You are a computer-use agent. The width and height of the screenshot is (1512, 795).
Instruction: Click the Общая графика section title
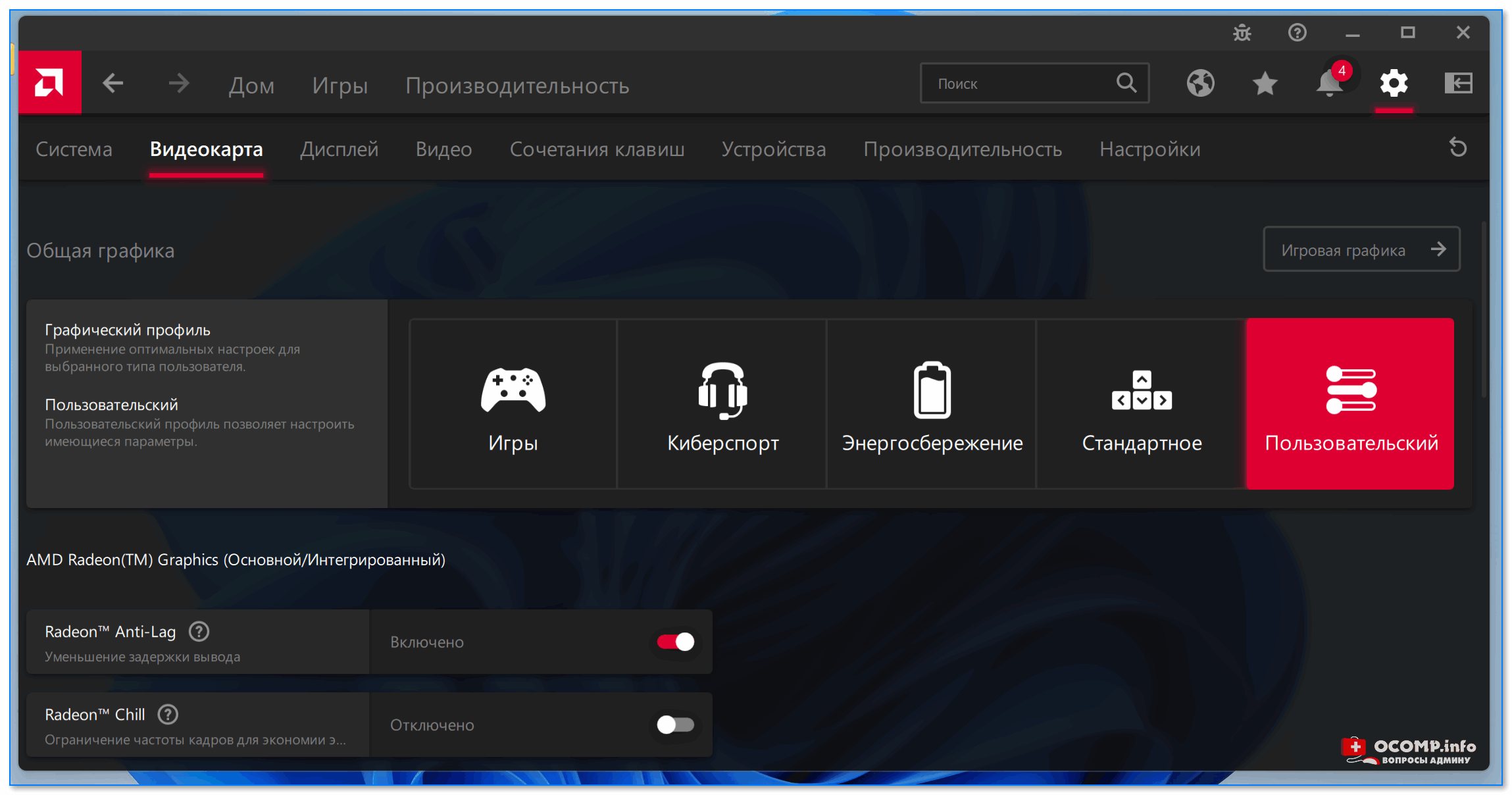pyautogui.click(x=100, y=251)
